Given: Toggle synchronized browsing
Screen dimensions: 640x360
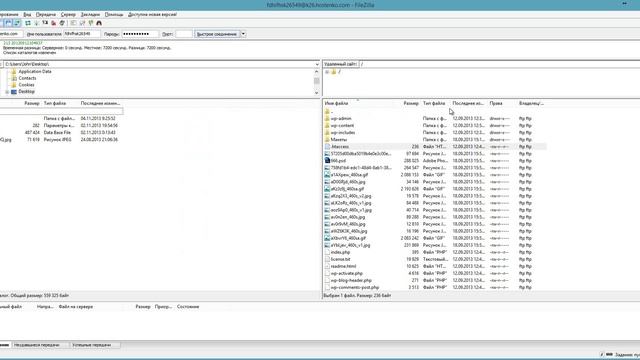Looking at the screenshot, I should point(91,23).
